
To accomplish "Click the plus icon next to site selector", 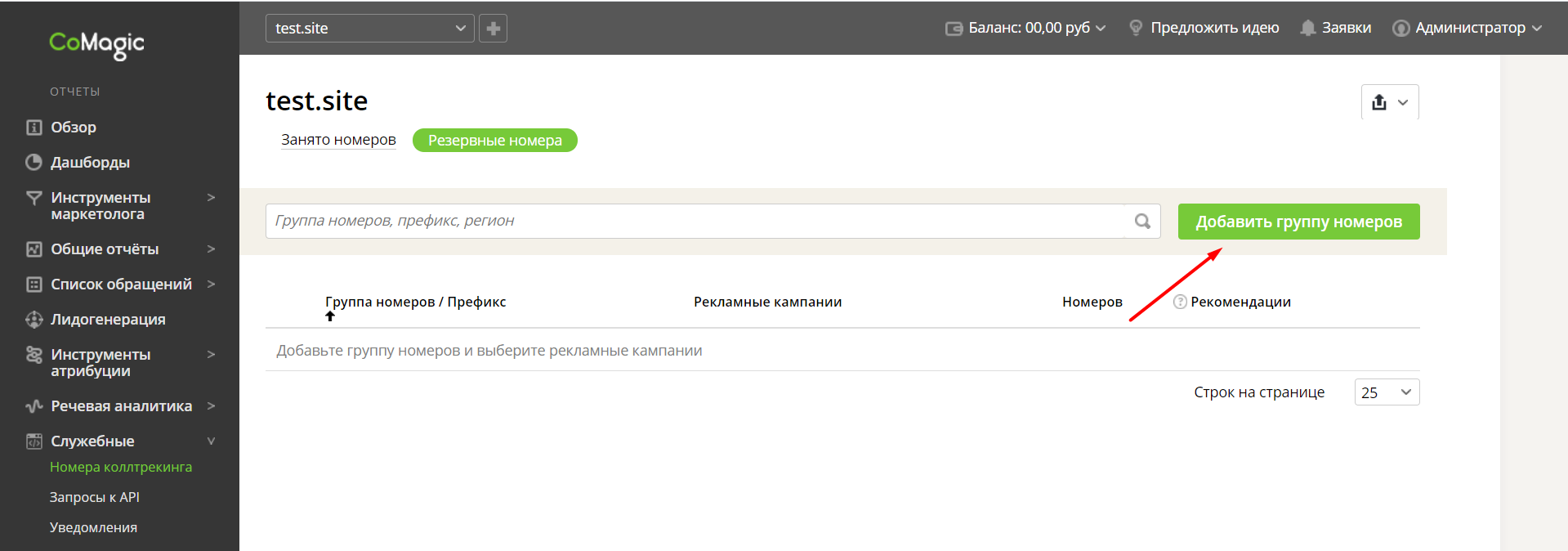I will point(493,29).
